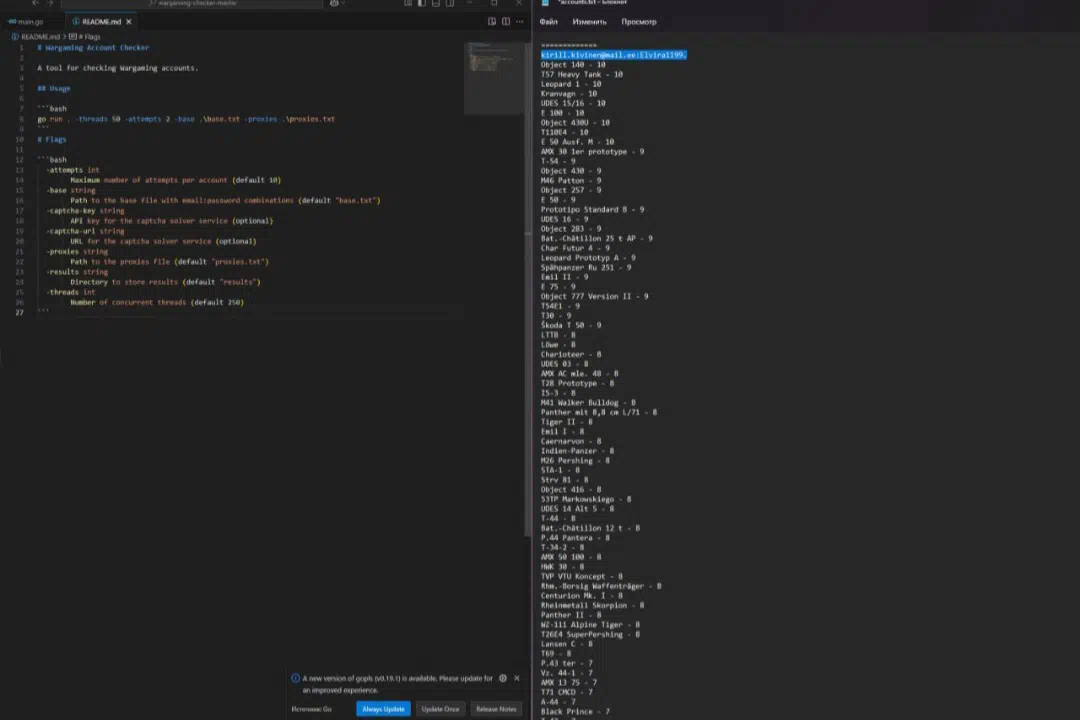Toggle bottom panel layout icon
This screenshot has width=1080, height=720.
[435, 3]
